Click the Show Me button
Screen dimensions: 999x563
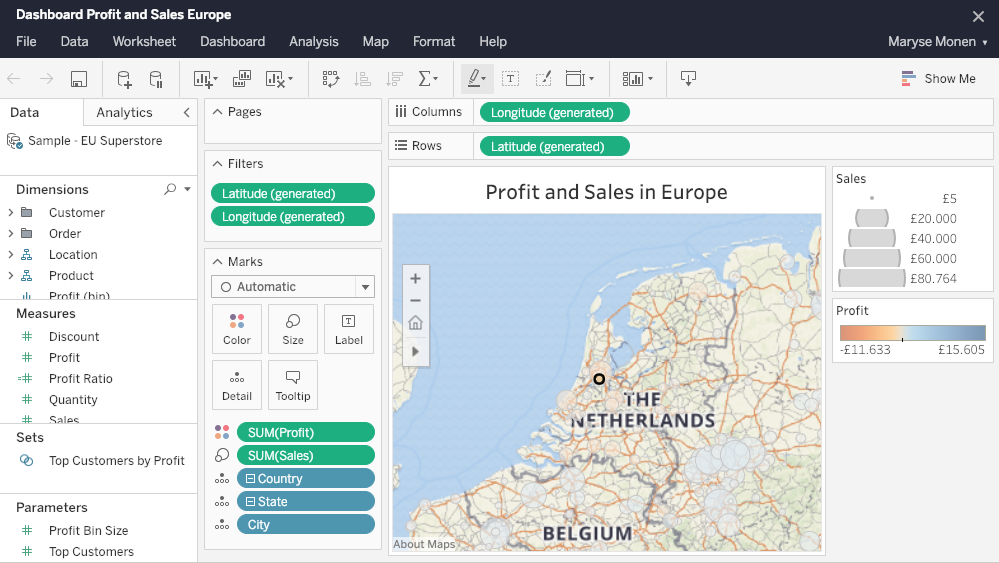click(938, 79)
